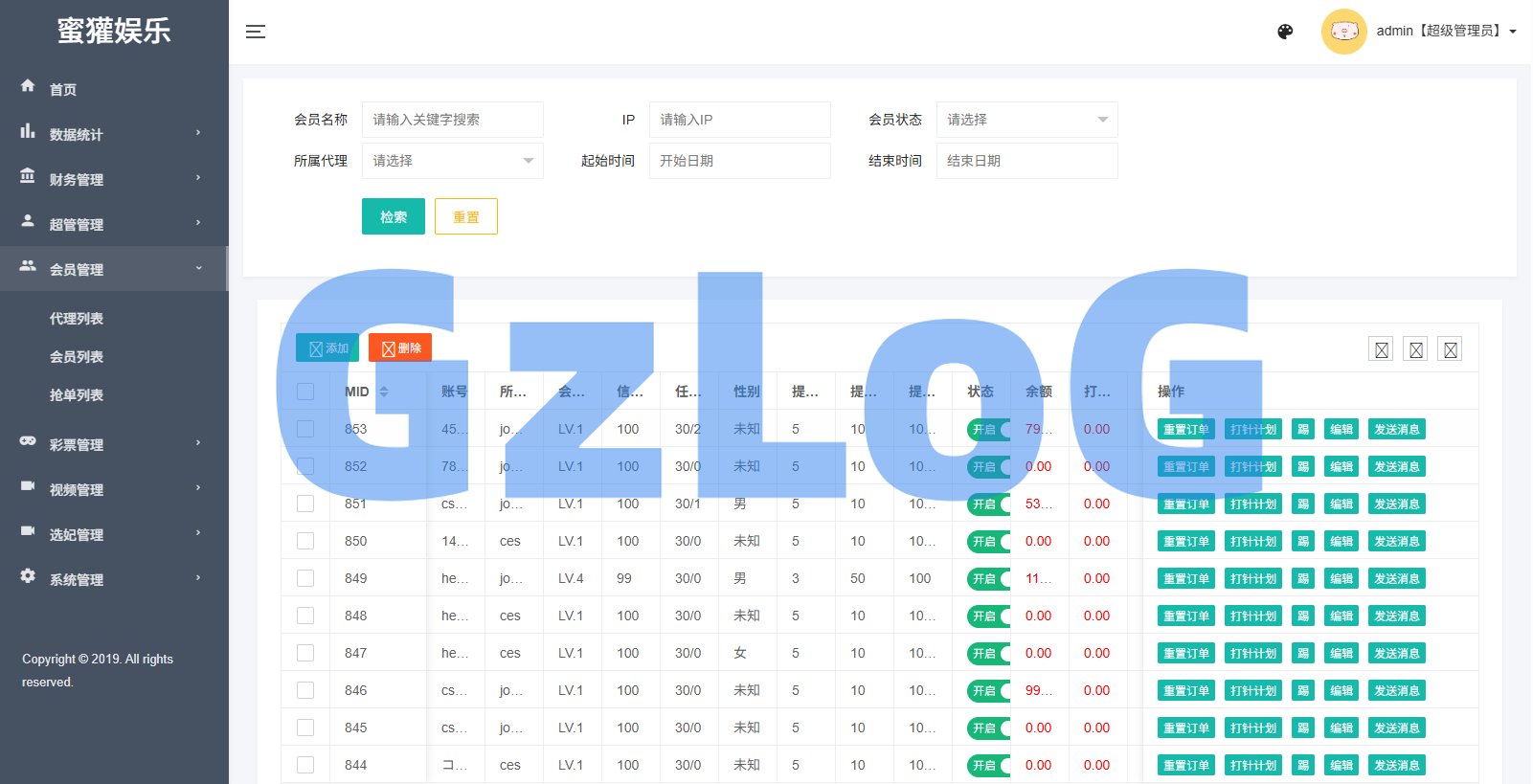Click the bar chart icon for 数据统计
Viewport: 1533px width, 784px height.
28,131
